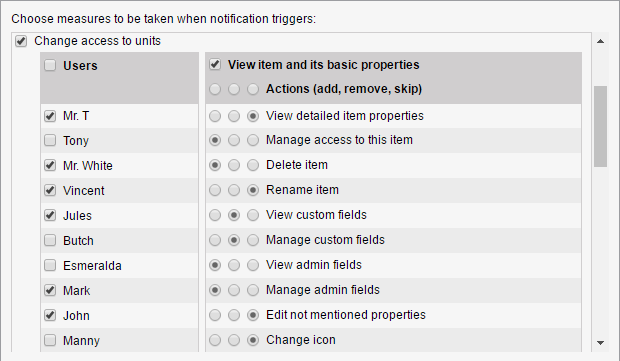This screenshot has height=361, width=620.
Task: Uncheck the Mr. White user checkbox
Action: pyautogui.click(x=50, y=165)
